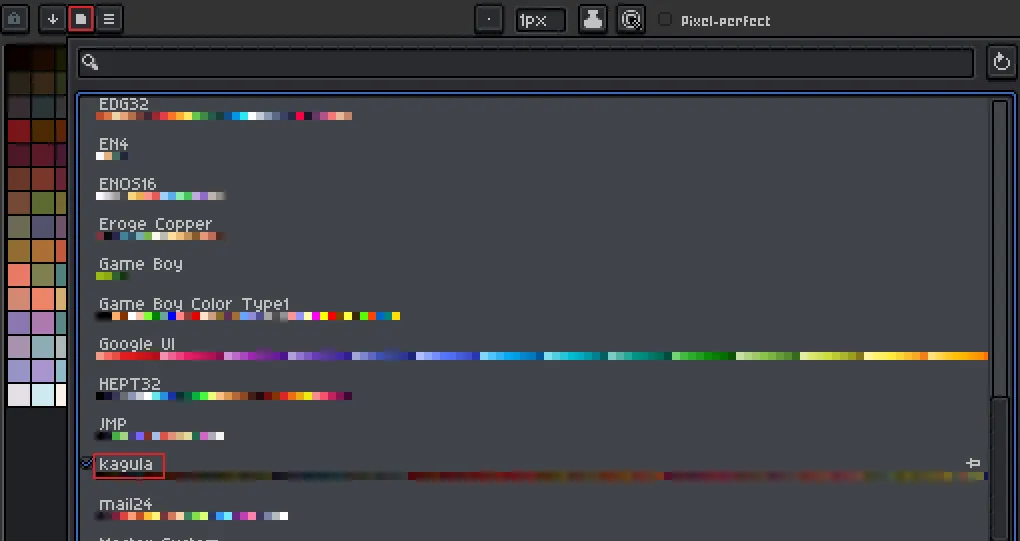The width and height of the screenshot is (1020, 541).
Task: Select the Game Boy palette preset
Action: [140, 265]
